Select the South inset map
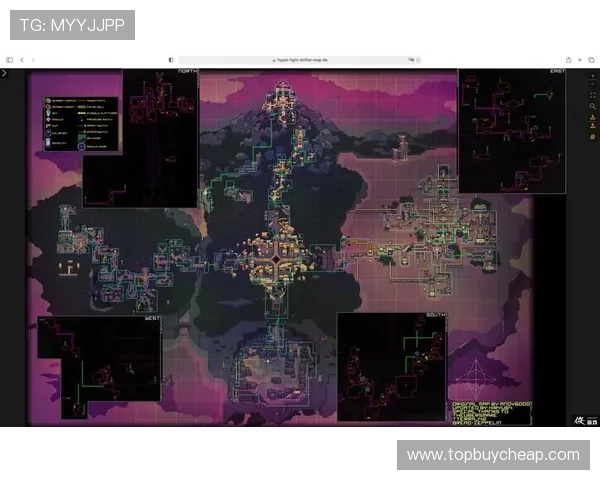This screenshot has height=480, width=600. click(391, 366)
